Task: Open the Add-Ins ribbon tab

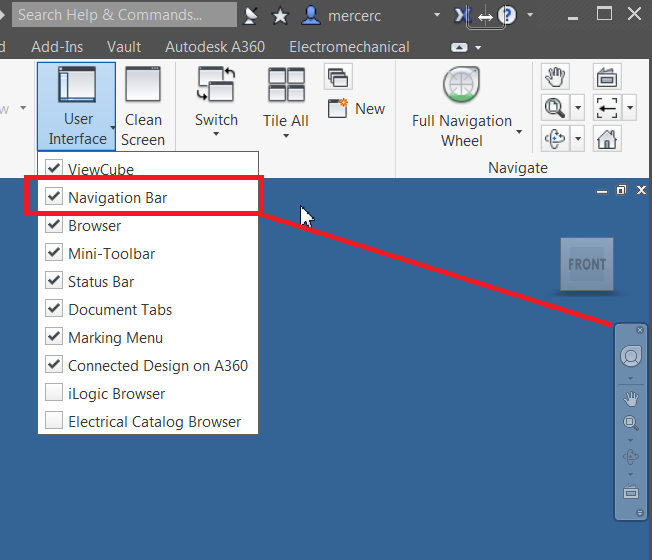Action: click(x=57, y=47)
